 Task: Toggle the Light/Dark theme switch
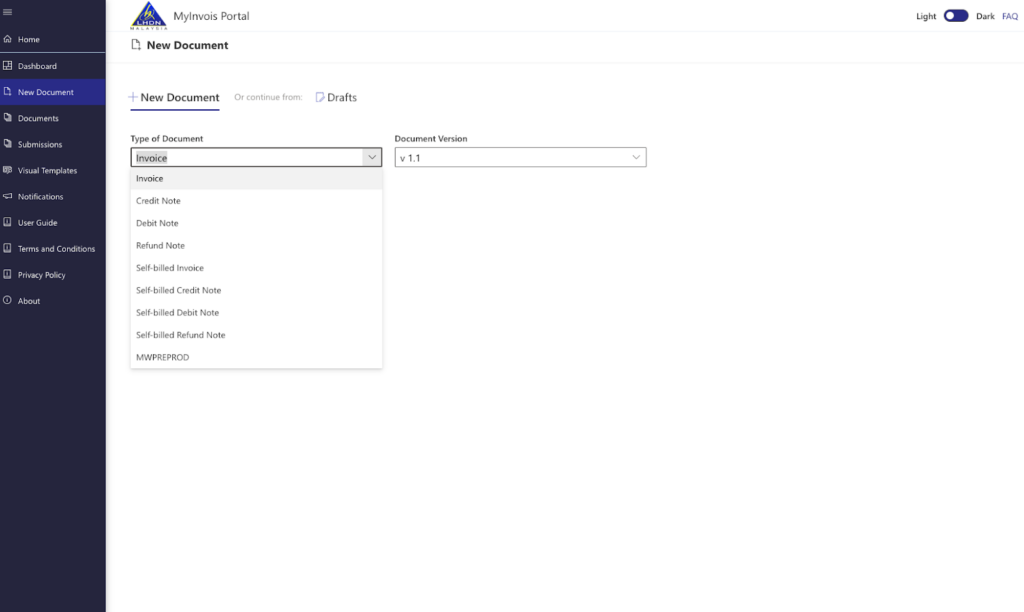coord(956,16)
